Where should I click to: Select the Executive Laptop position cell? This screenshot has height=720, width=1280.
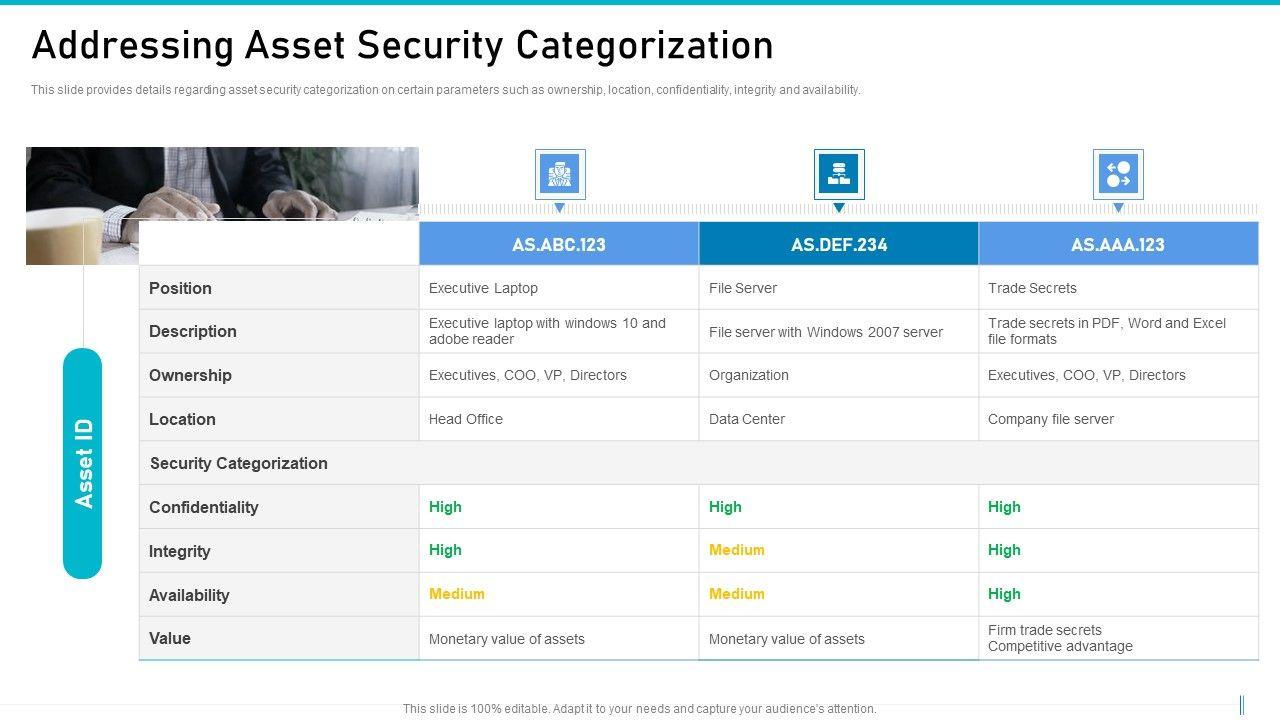point(483,288)
